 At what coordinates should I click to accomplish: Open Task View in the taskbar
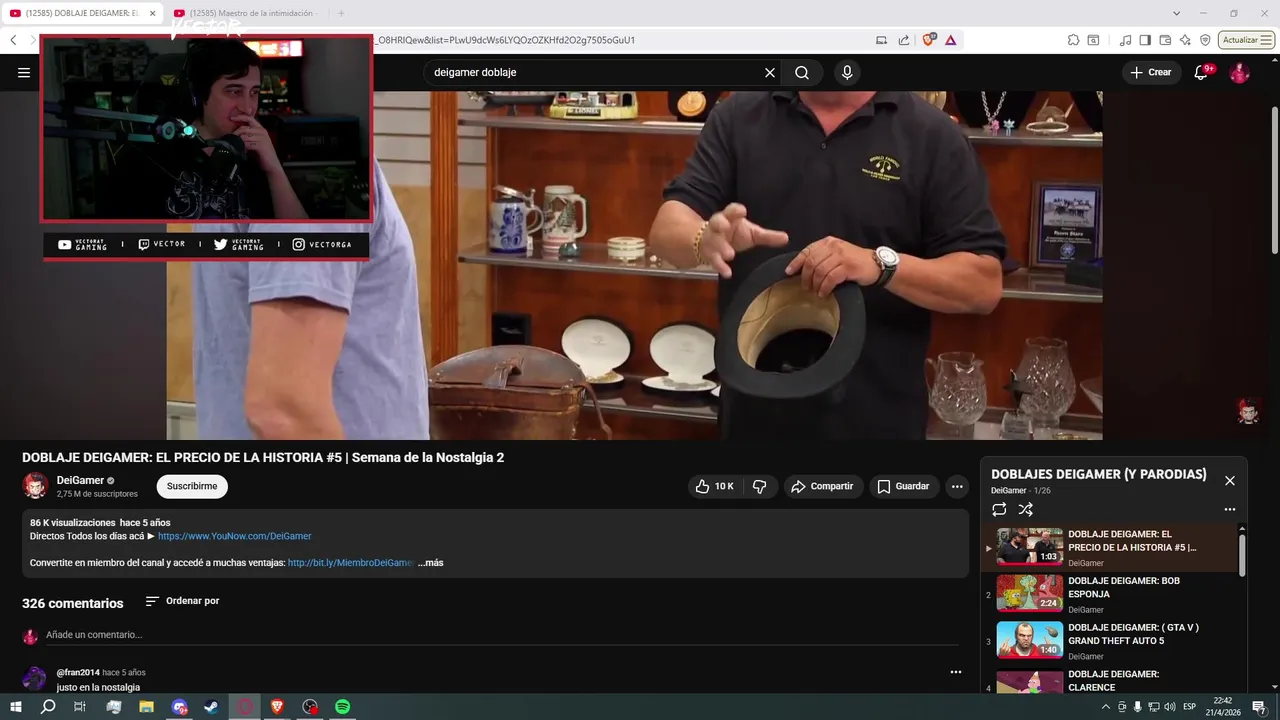[80, 707]
